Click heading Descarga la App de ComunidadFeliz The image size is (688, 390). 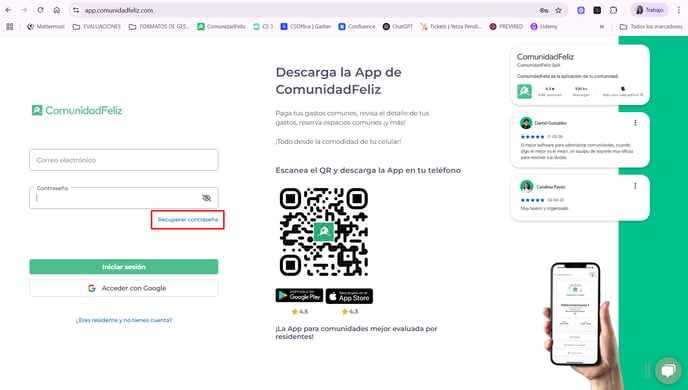[338, 81]
